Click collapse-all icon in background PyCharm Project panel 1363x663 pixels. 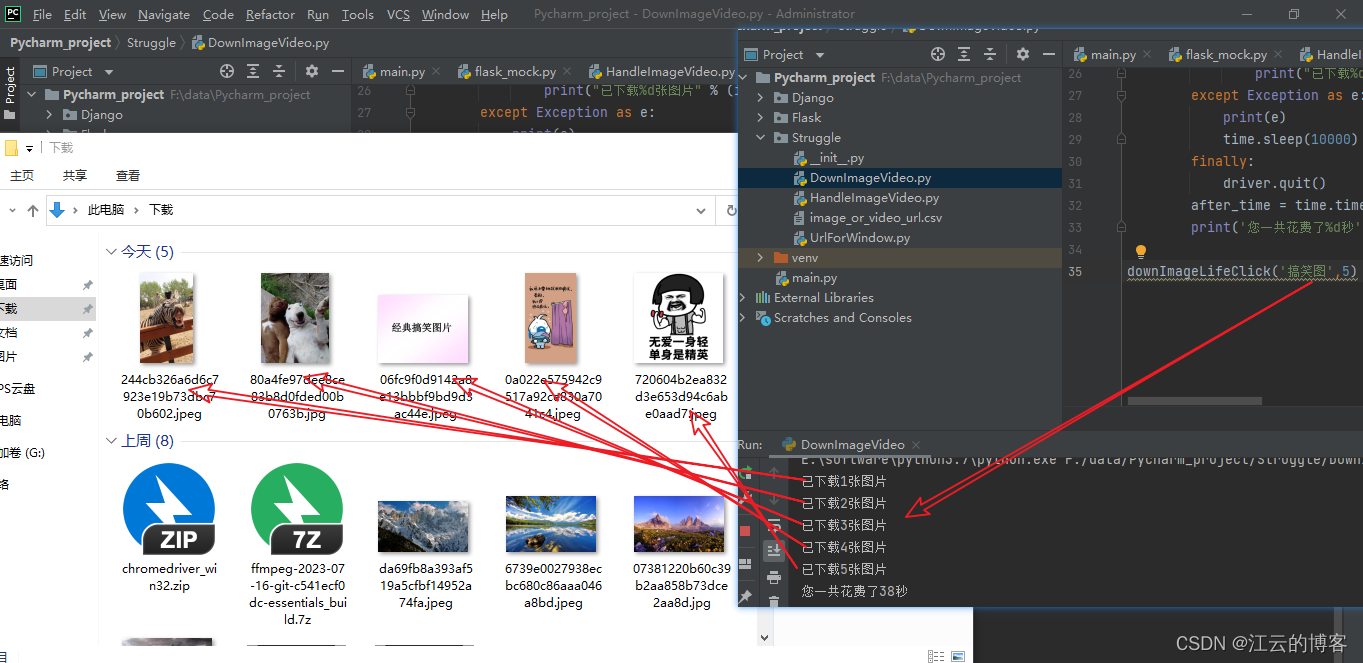tap(279, 71)
